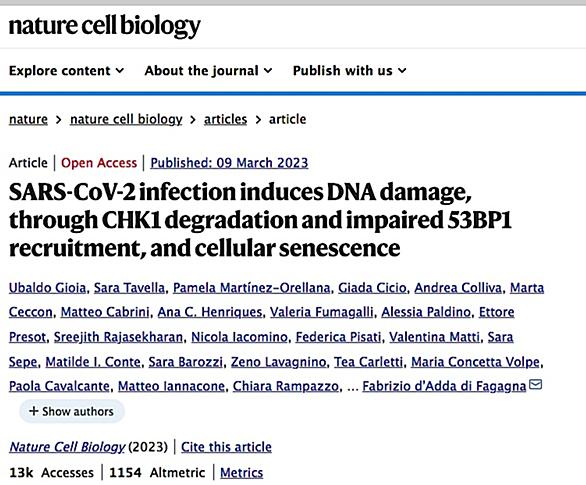View the article Metrics link
The width and height of the screenshot is (586, 485).
(241, 473)
